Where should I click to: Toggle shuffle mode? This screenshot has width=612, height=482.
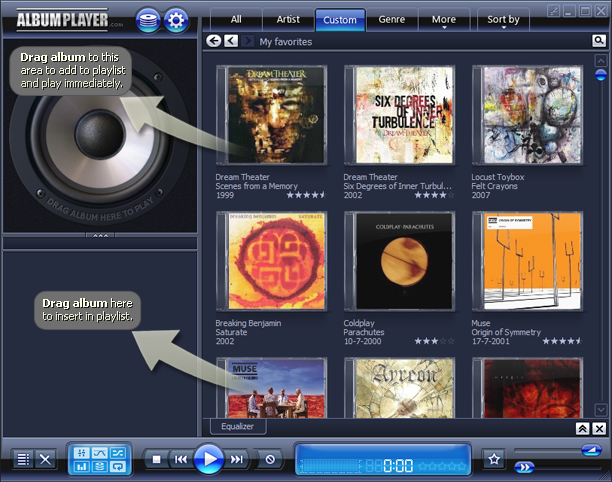point(117,453)
